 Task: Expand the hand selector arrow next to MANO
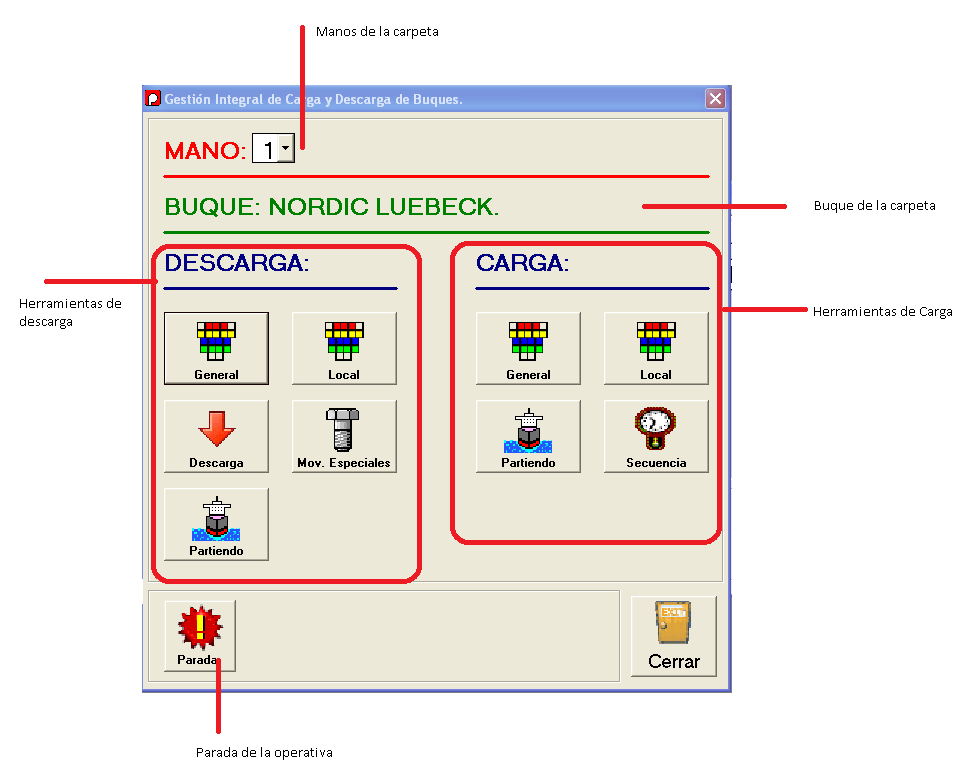tap(284, 147)
